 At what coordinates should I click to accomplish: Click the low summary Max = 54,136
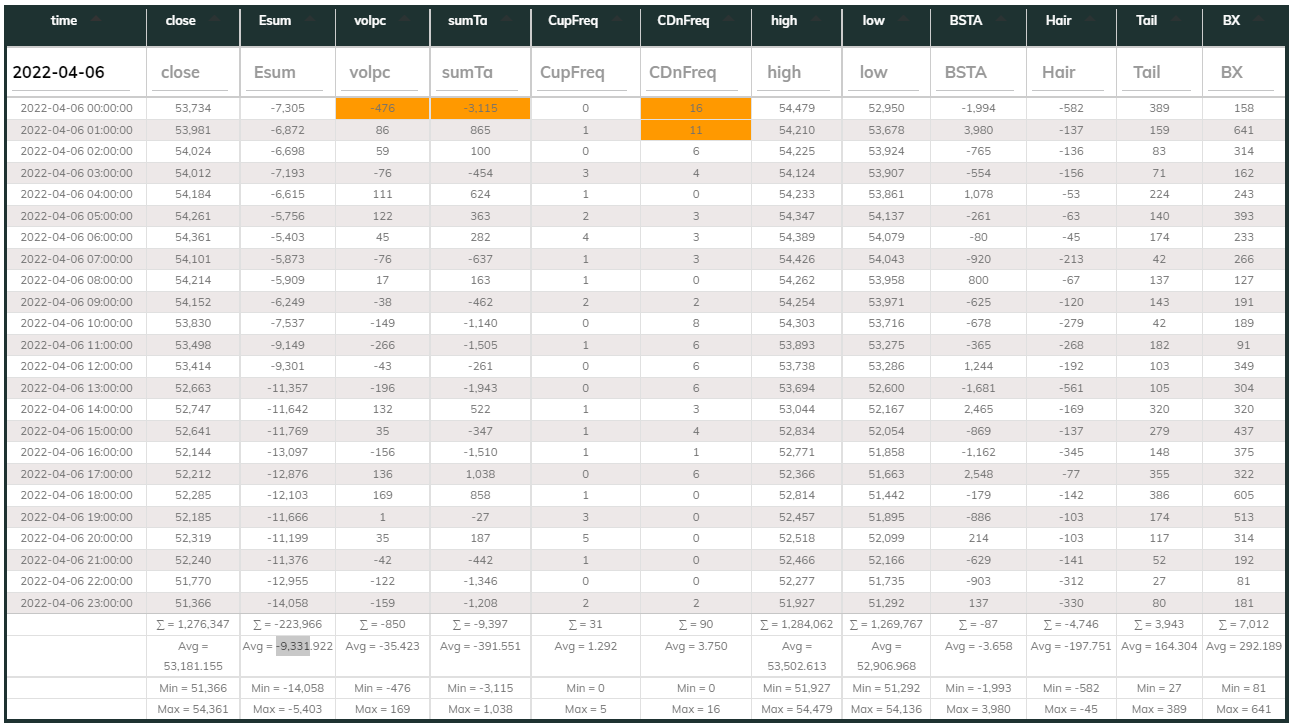tap(886, 709)
